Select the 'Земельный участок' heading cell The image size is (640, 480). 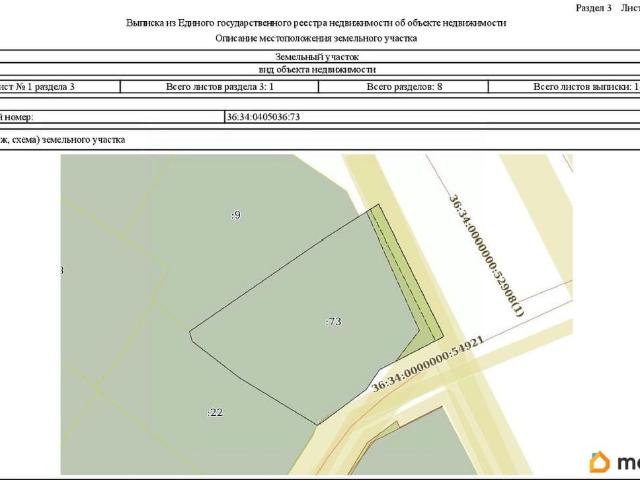click(317, 57)
